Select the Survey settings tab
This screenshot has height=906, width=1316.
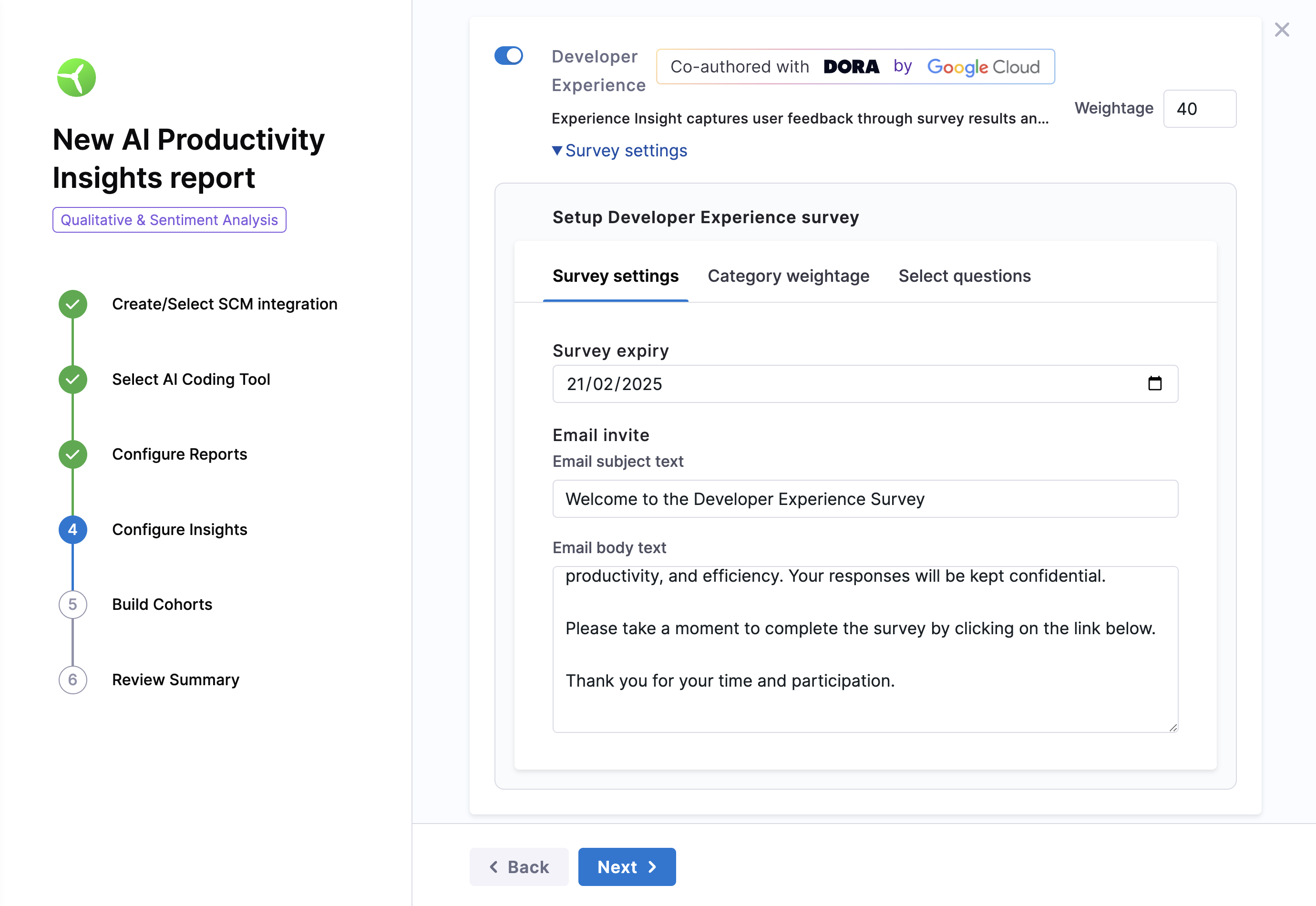point(615,276)
